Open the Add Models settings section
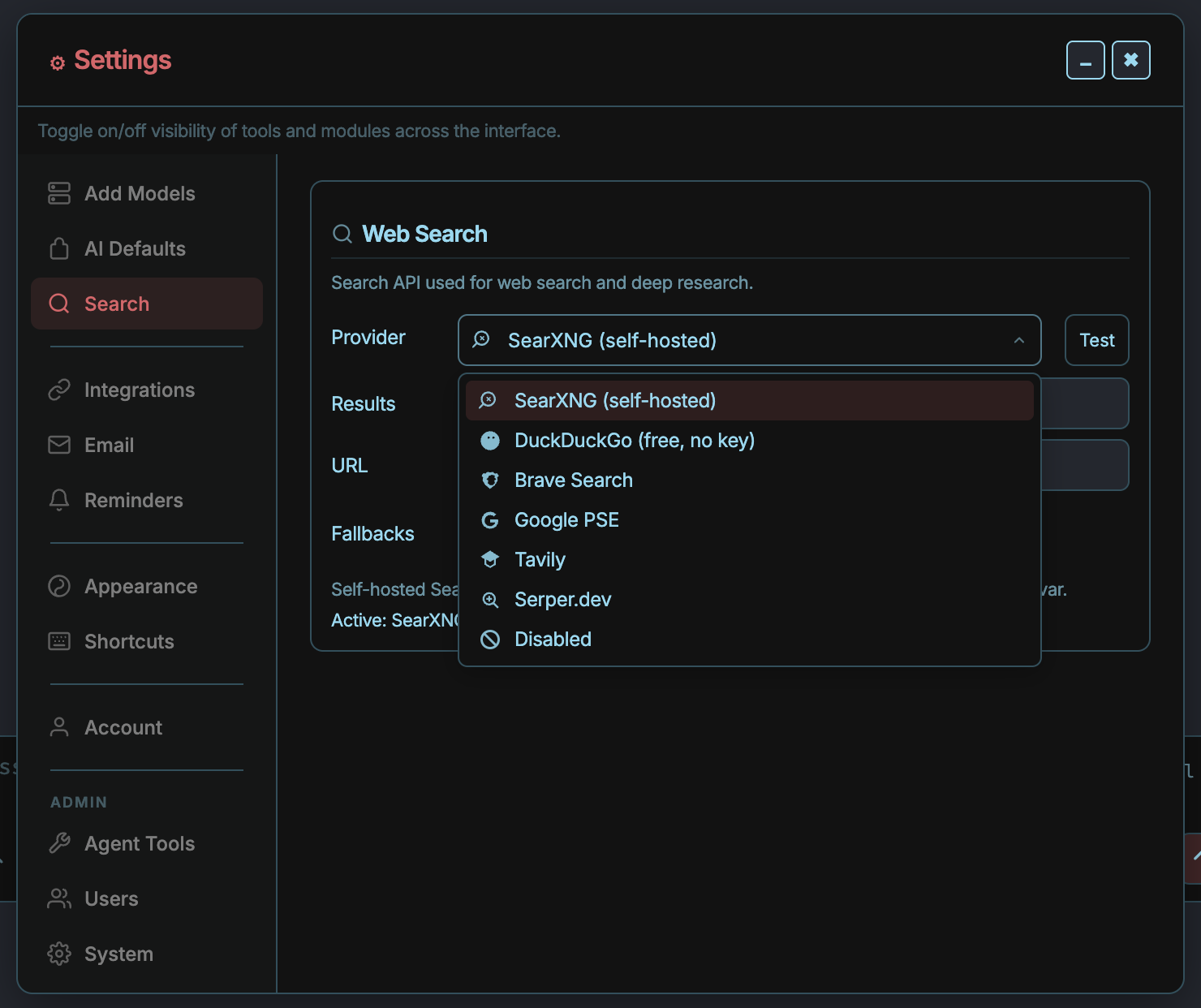The height and width of the screenshot is (1008, 1201). coord(146,193)
